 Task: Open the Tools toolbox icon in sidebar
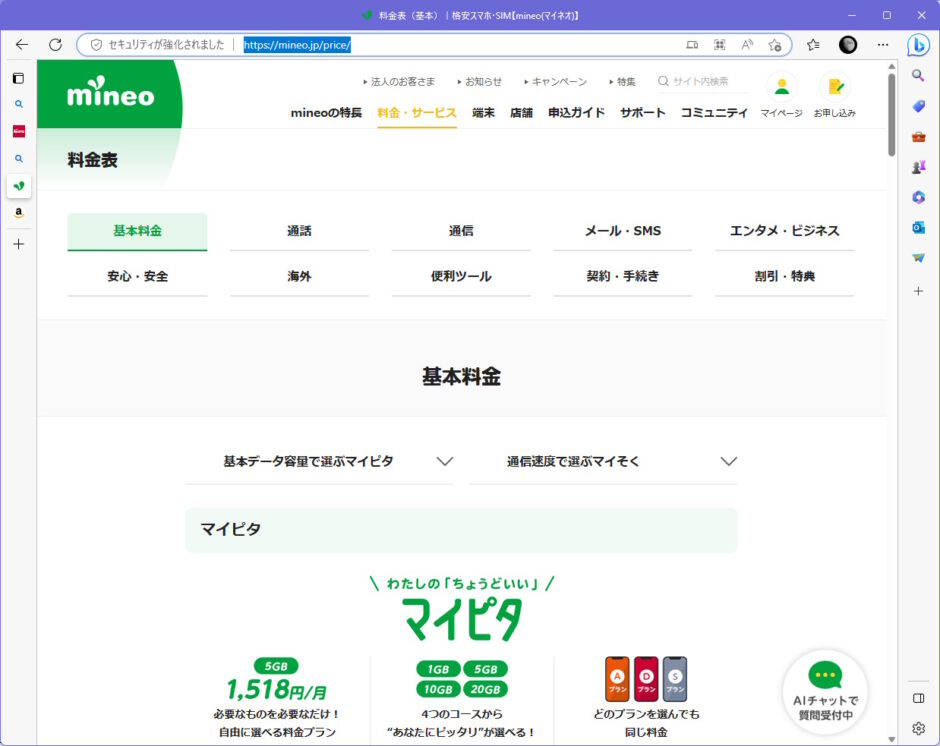918,137
